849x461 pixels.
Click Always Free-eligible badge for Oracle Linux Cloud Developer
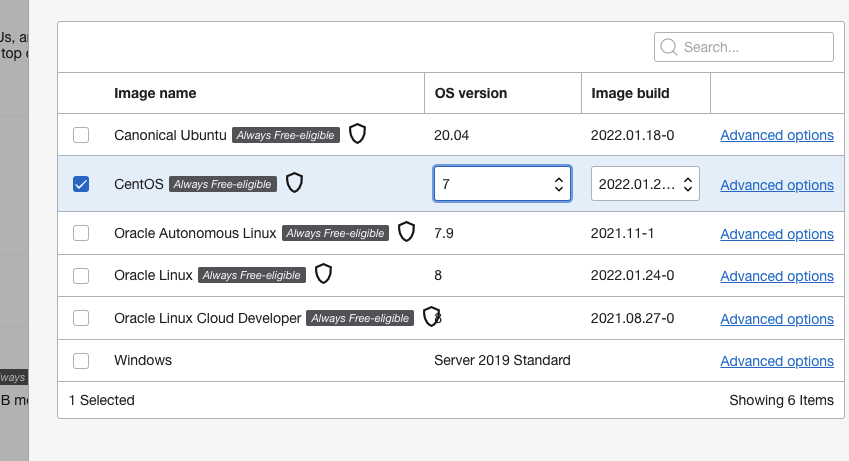[360, 318]
